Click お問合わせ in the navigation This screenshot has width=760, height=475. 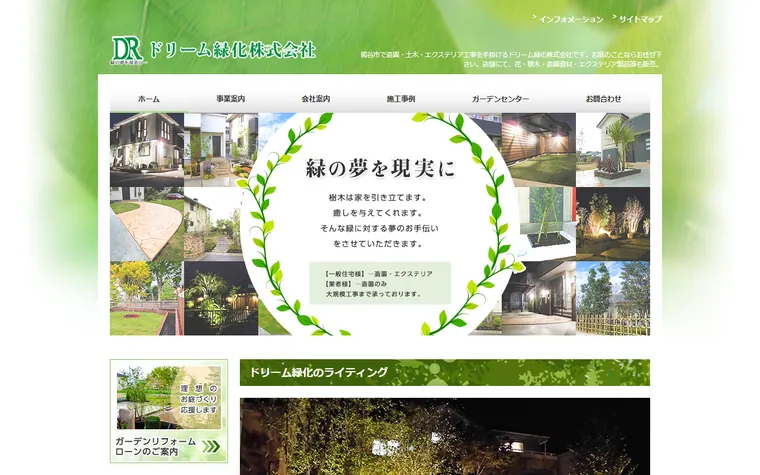point(603,99)
